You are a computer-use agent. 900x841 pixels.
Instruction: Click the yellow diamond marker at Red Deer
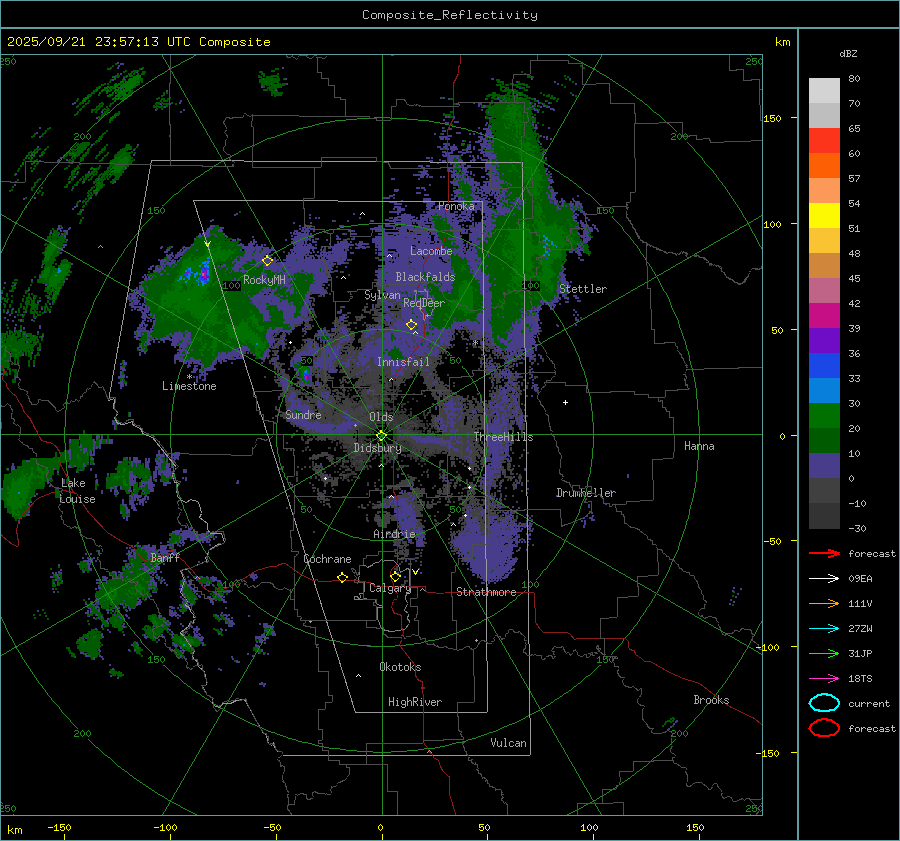point(411,325)
